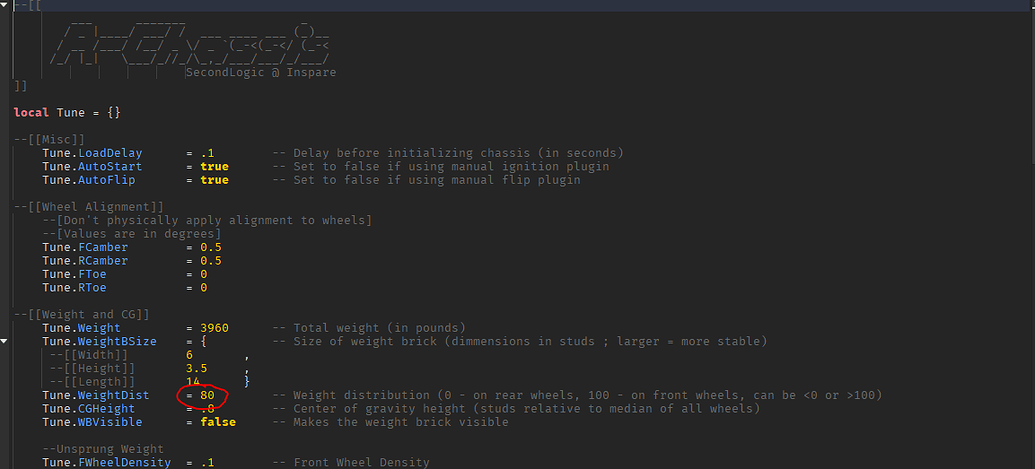Collapse the Tune.WeightBSize table fold arrow

5,341
